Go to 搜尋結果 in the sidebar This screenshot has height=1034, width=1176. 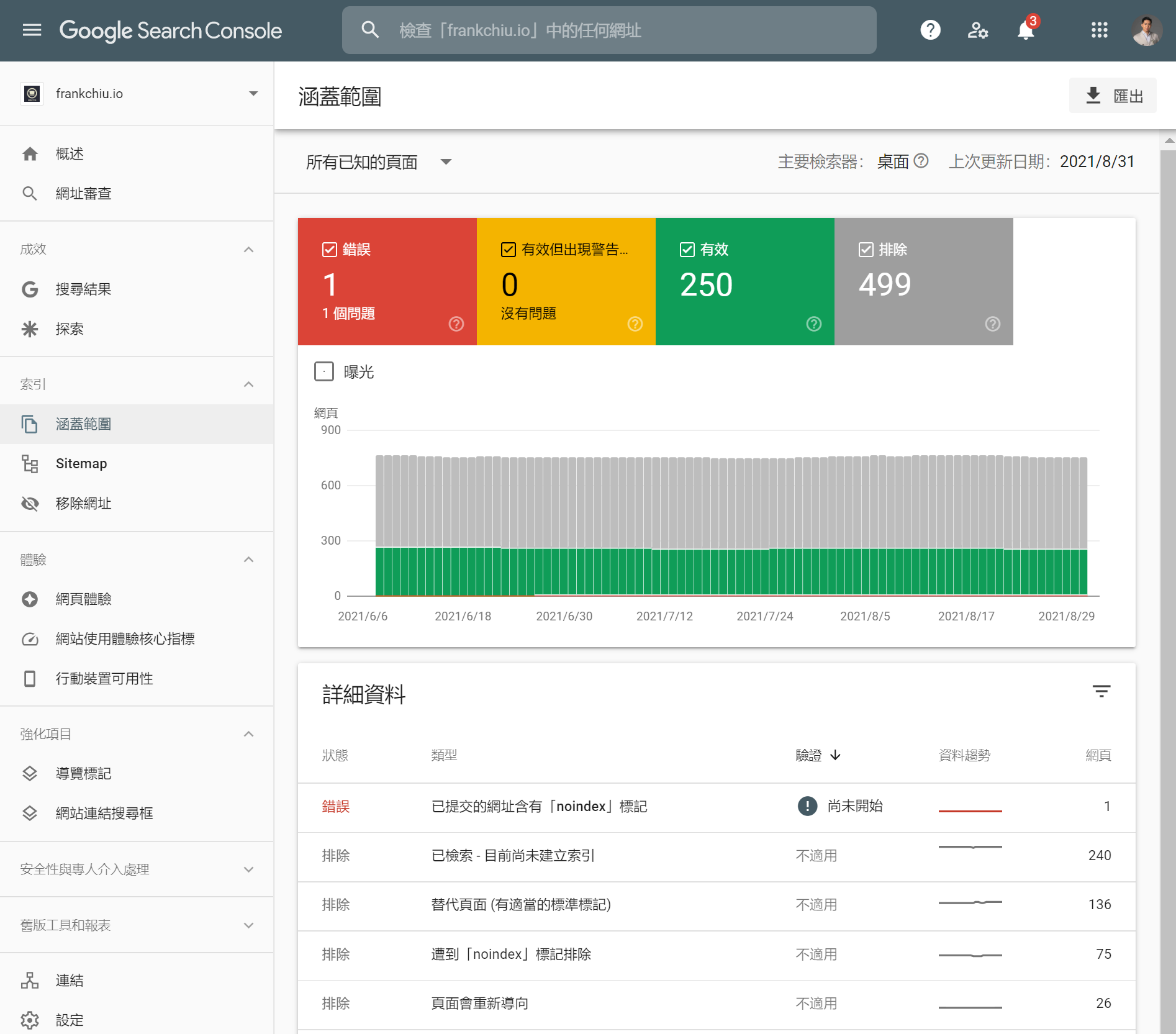click(83, 289)
